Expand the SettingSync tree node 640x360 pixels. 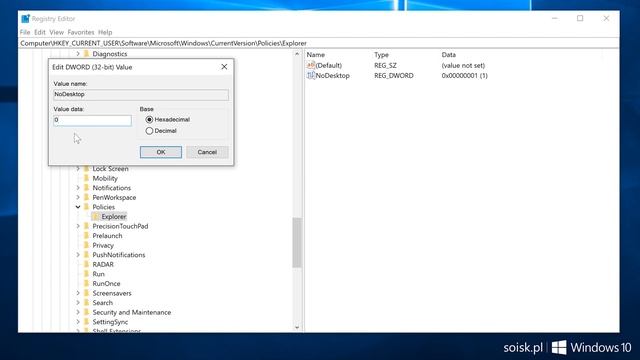78,322
